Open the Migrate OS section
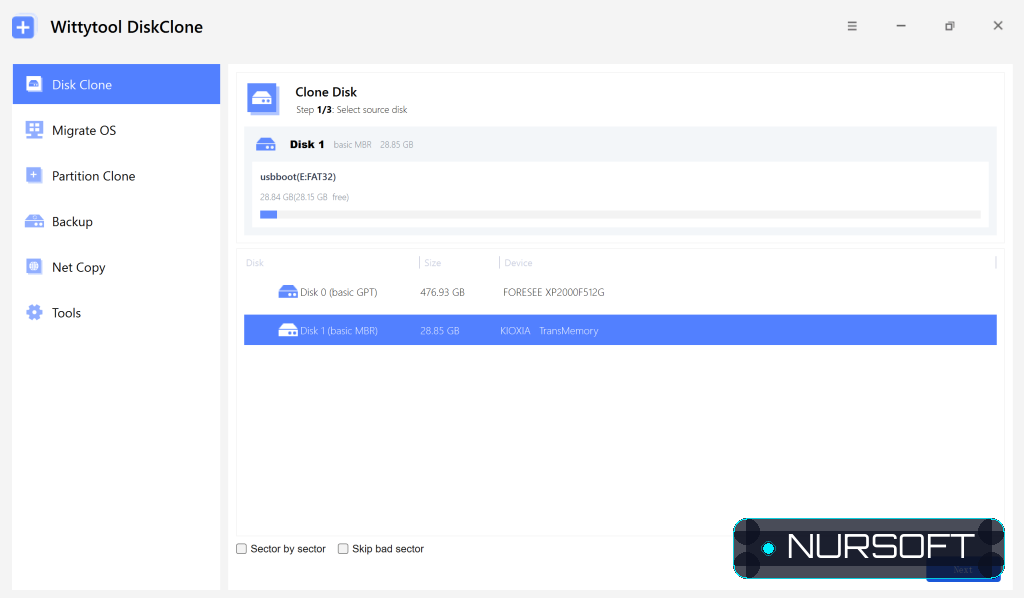Viewport: 1024px width, 598px height. (116, 130)
